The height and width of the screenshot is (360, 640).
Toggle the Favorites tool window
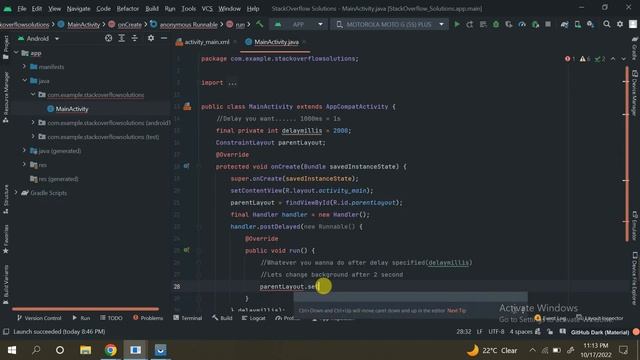pyautogui.click(x=6, y=239)
